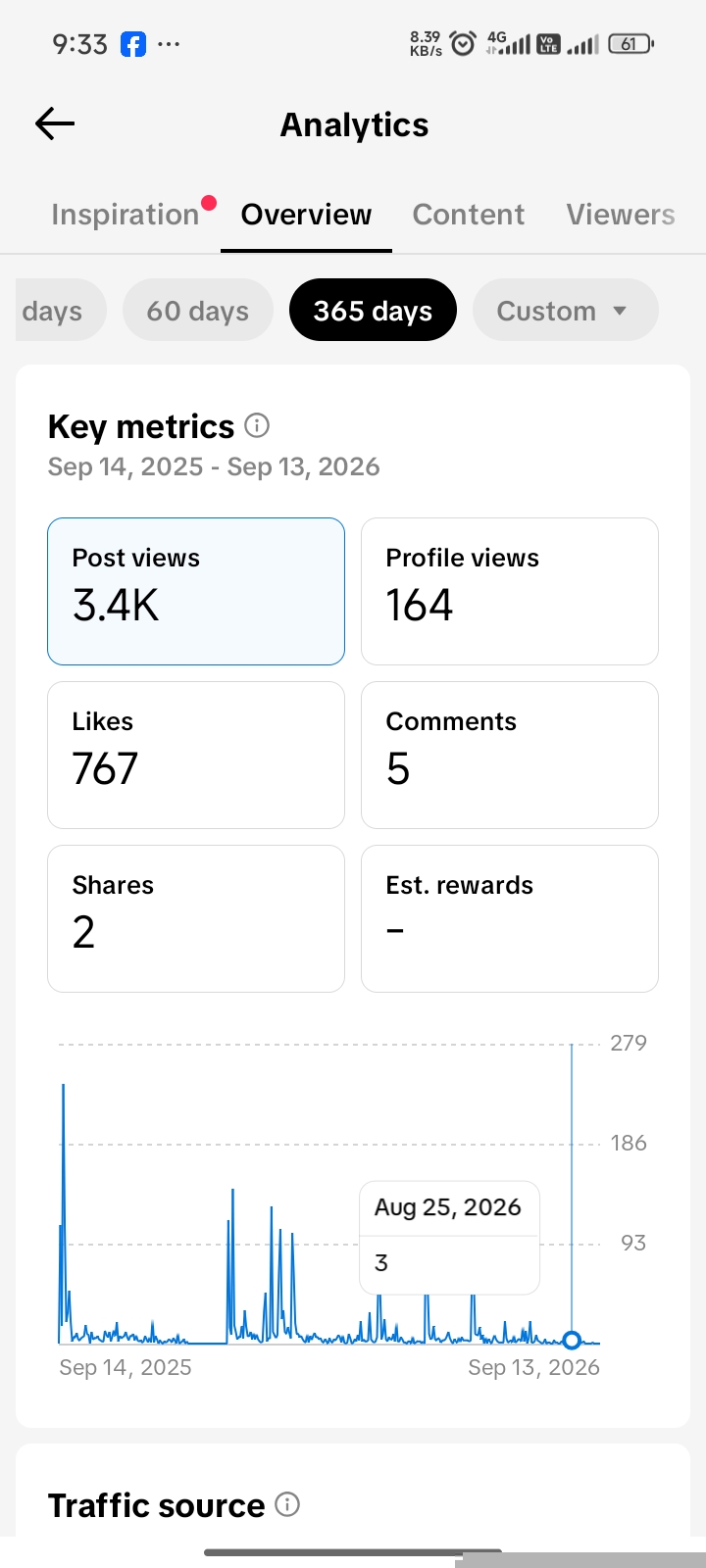Click the chart's selected data point marker
706x1568 pixels.
(x=572, y=1340)
